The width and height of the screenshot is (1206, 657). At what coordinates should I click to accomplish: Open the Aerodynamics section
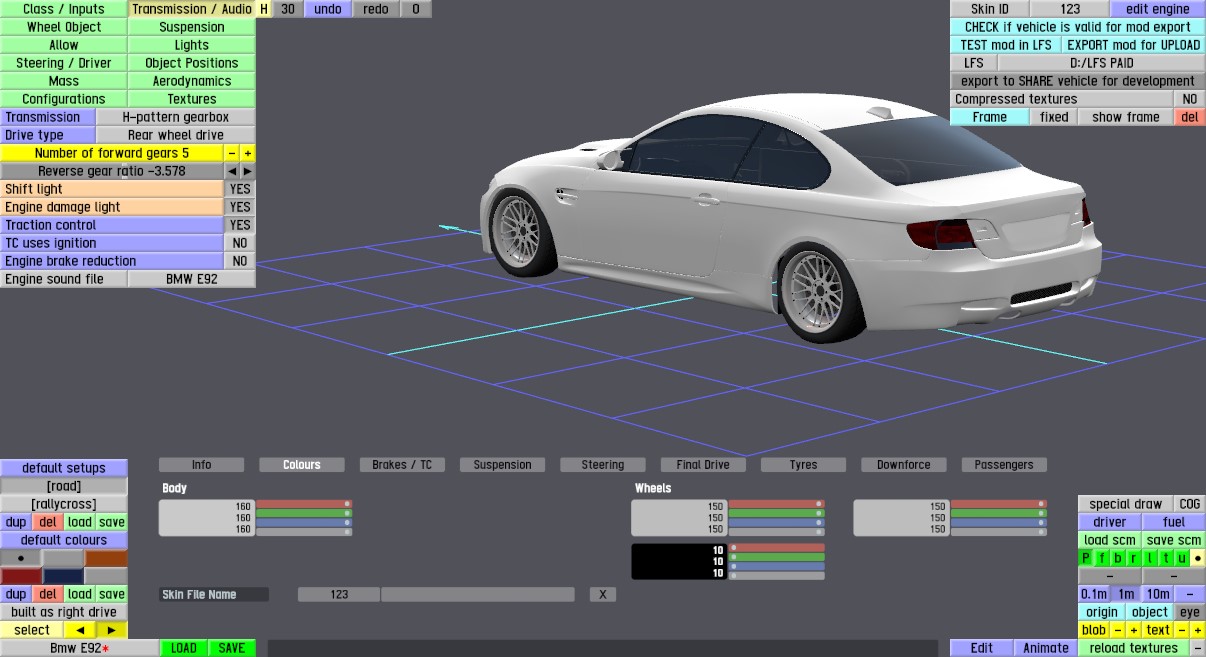pyautogui.click(x=192, y=81)
